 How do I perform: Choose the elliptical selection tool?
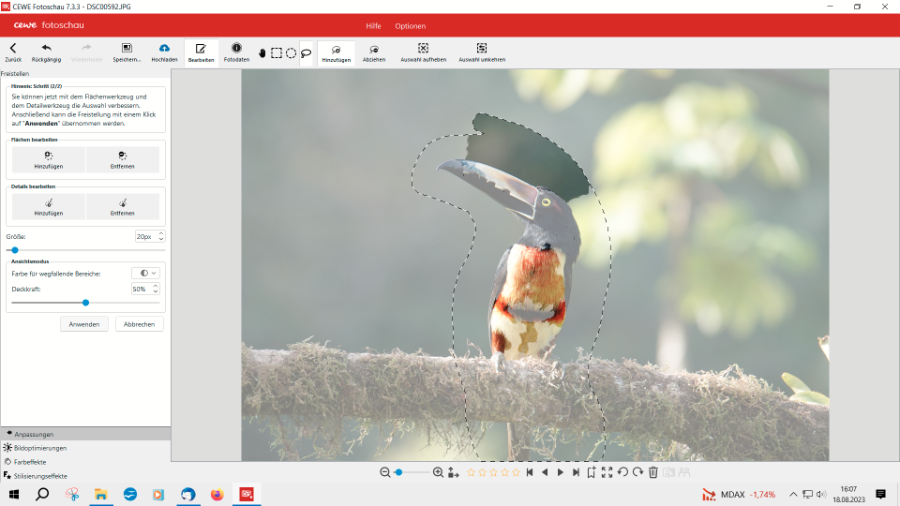point(291,52)
